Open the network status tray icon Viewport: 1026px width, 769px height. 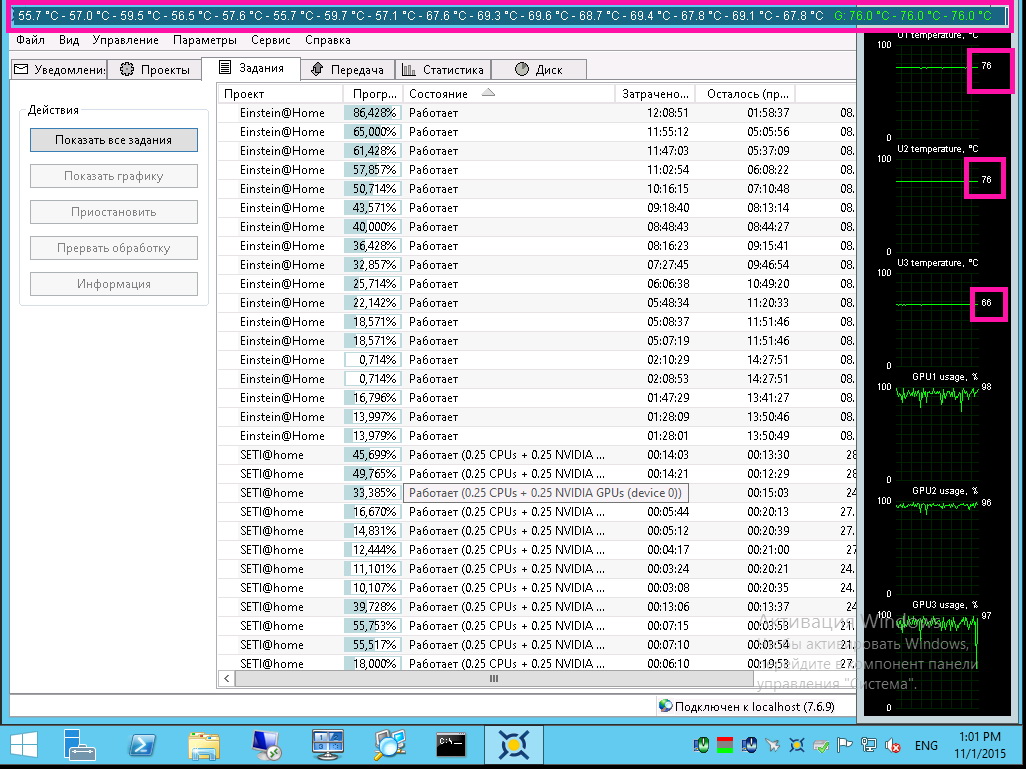coord(869,745)
